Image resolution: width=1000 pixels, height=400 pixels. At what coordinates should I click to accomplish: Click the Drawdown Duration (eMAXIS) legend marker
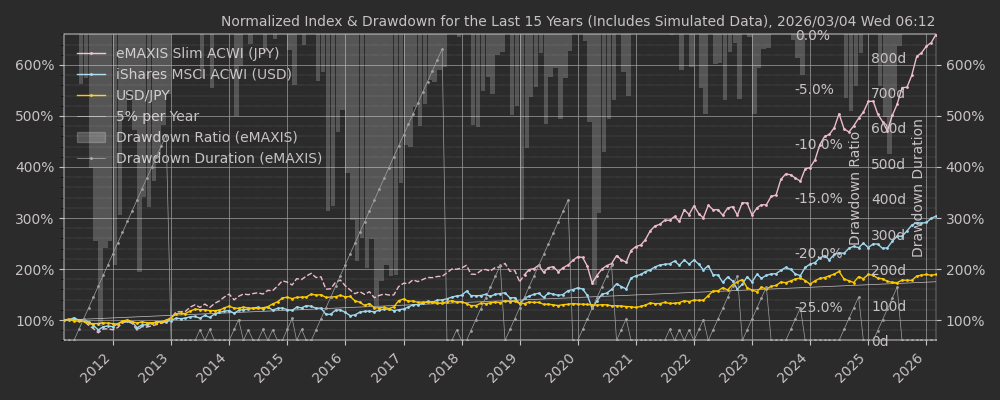[x=91, y=158]
